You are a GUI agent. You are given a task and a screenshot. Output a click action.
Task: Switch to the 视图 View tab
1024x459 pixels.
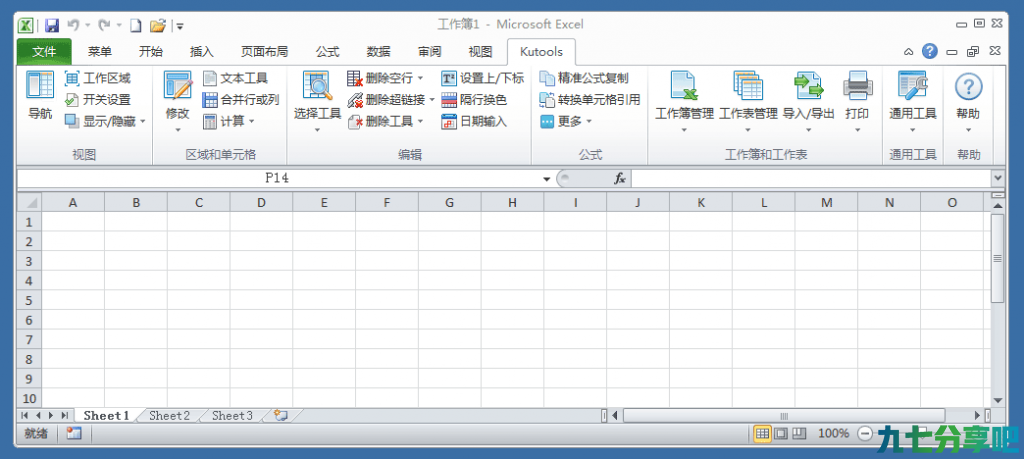point(481,52)
